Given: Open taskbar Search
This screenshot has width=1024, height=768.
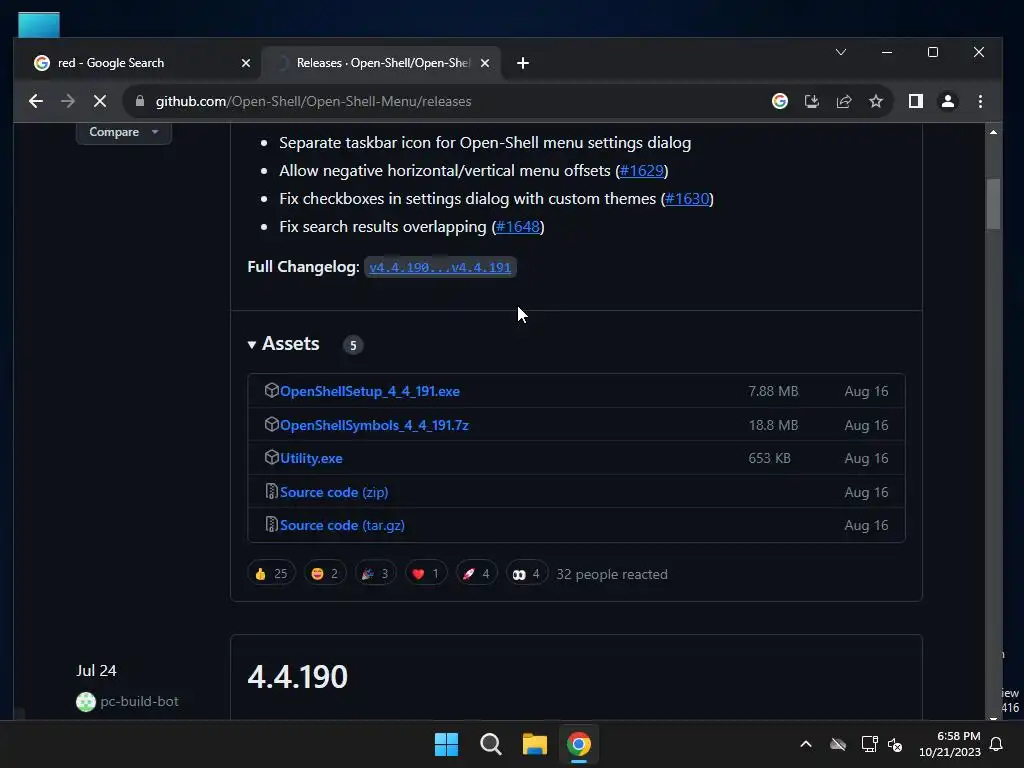Looking at the screenshot, I should coord(490,744).
